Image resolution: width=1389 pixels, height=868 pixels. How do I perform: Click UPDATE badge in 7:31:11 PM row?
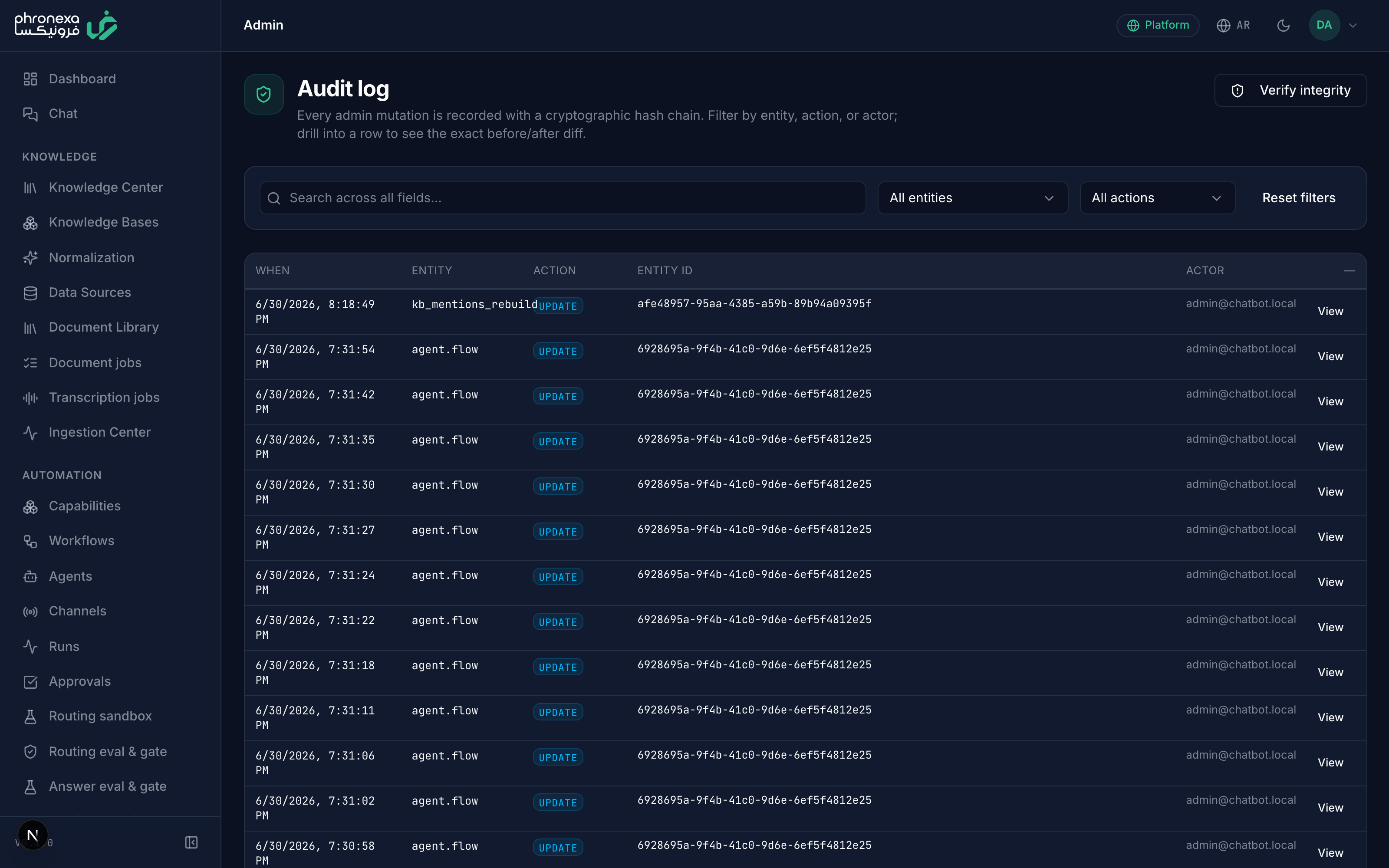coord(558,712)
